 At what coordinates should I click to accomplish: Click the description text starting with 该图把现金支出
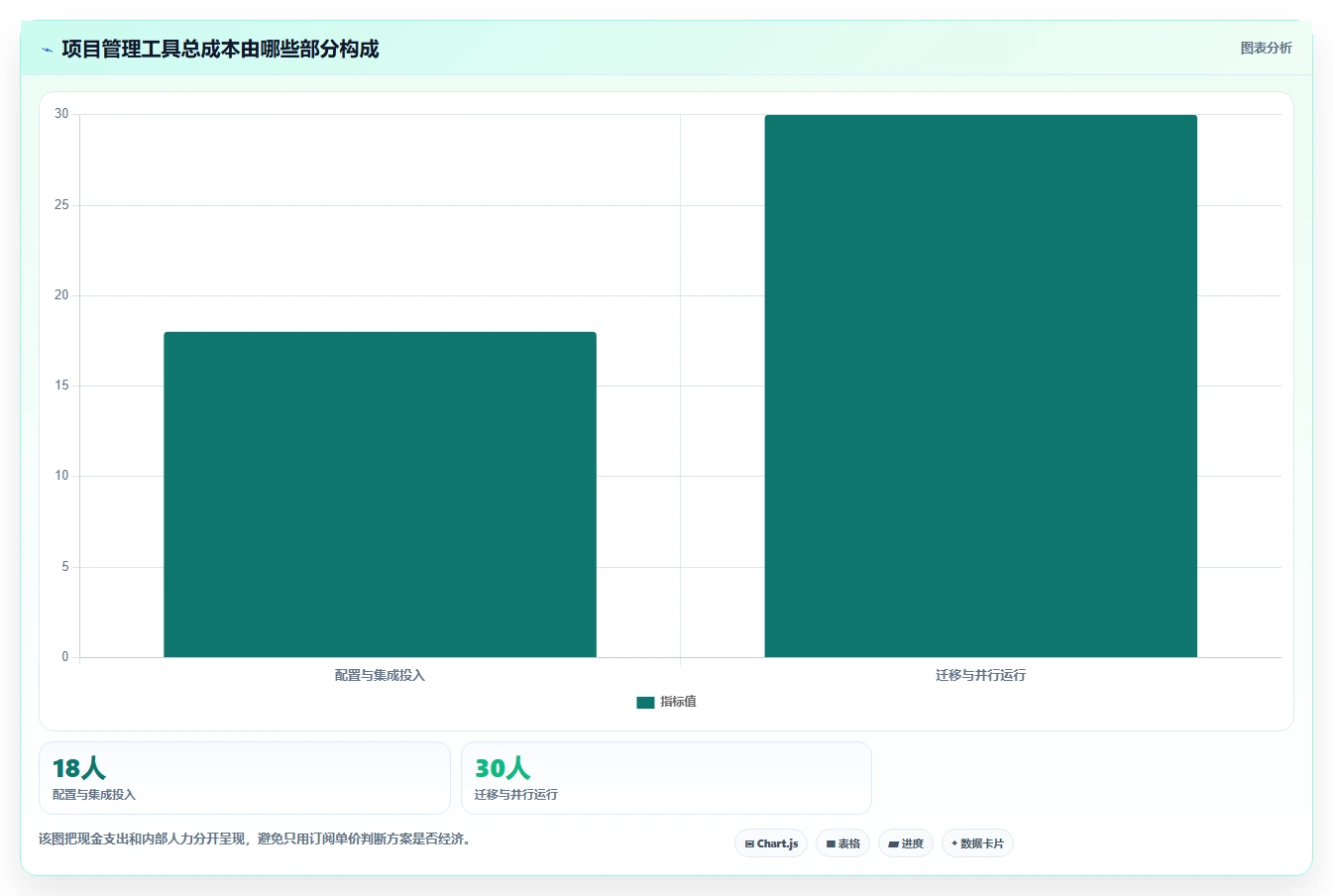pyautogui.click(x=257, y=839)
